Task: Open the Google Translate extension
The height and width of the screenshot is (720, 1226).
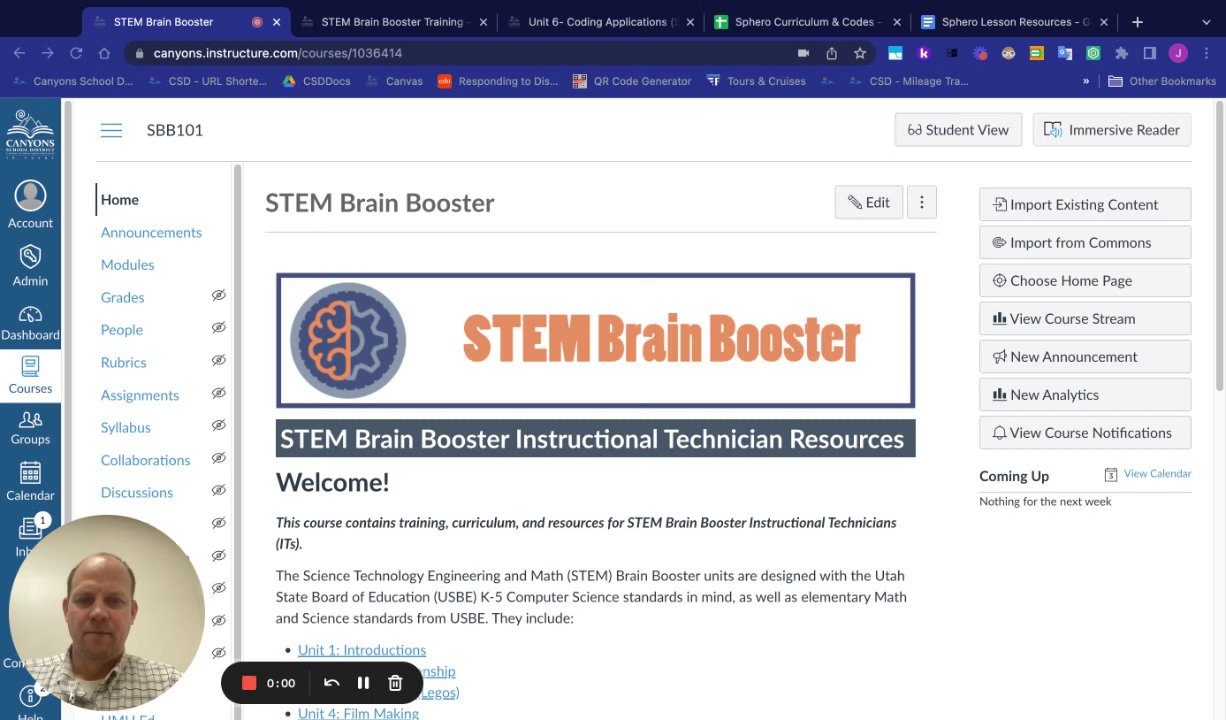Action: [1065, 53]
